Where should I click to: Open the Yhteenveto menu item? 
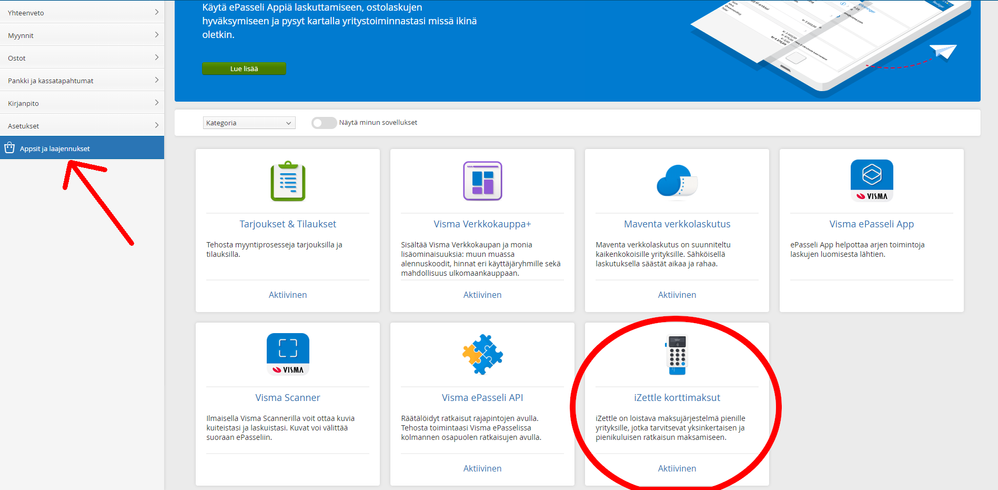point(82,12)
